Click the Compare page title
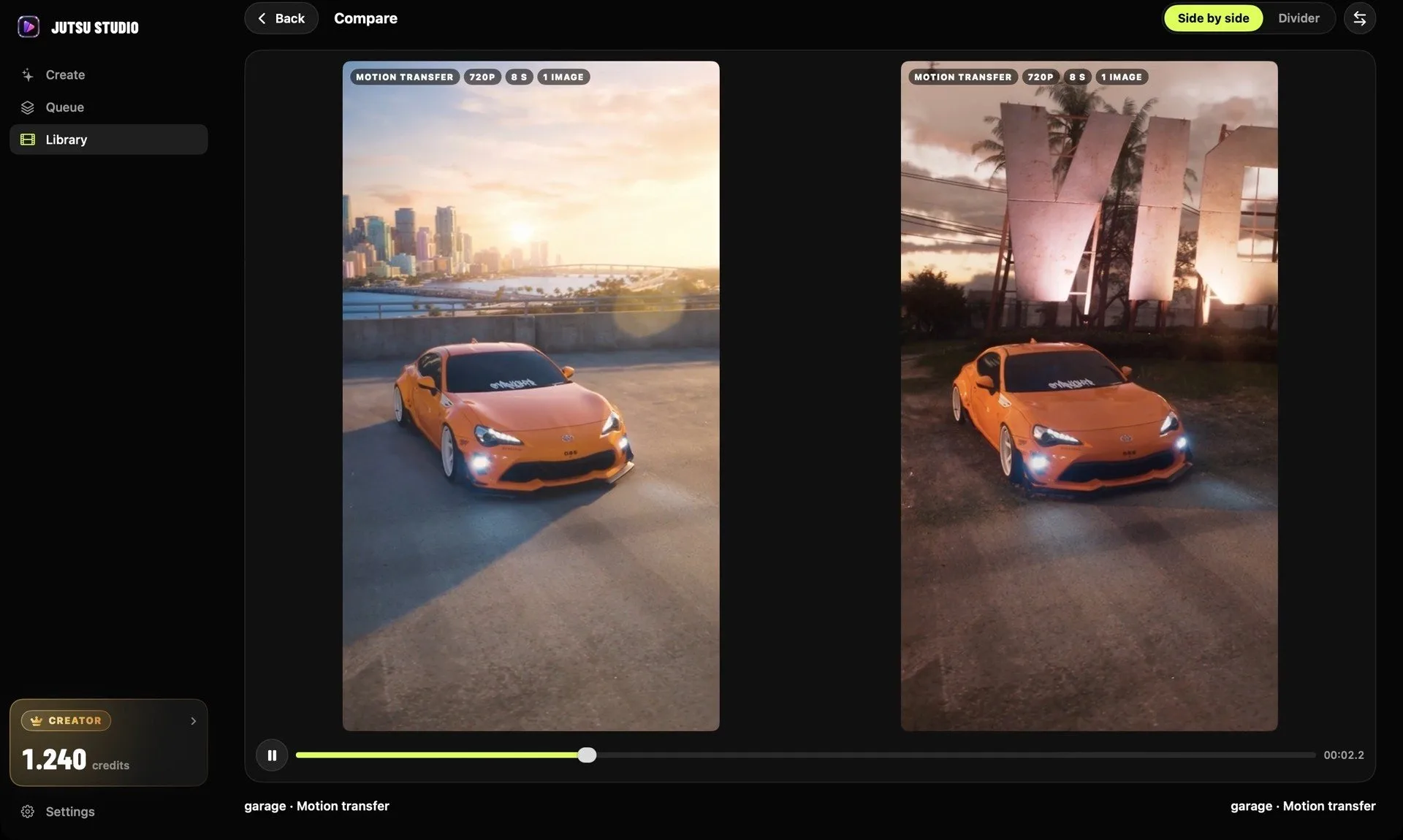This screenshot has height=840, width=1403. pyautogui.click(x=365, y=18)
